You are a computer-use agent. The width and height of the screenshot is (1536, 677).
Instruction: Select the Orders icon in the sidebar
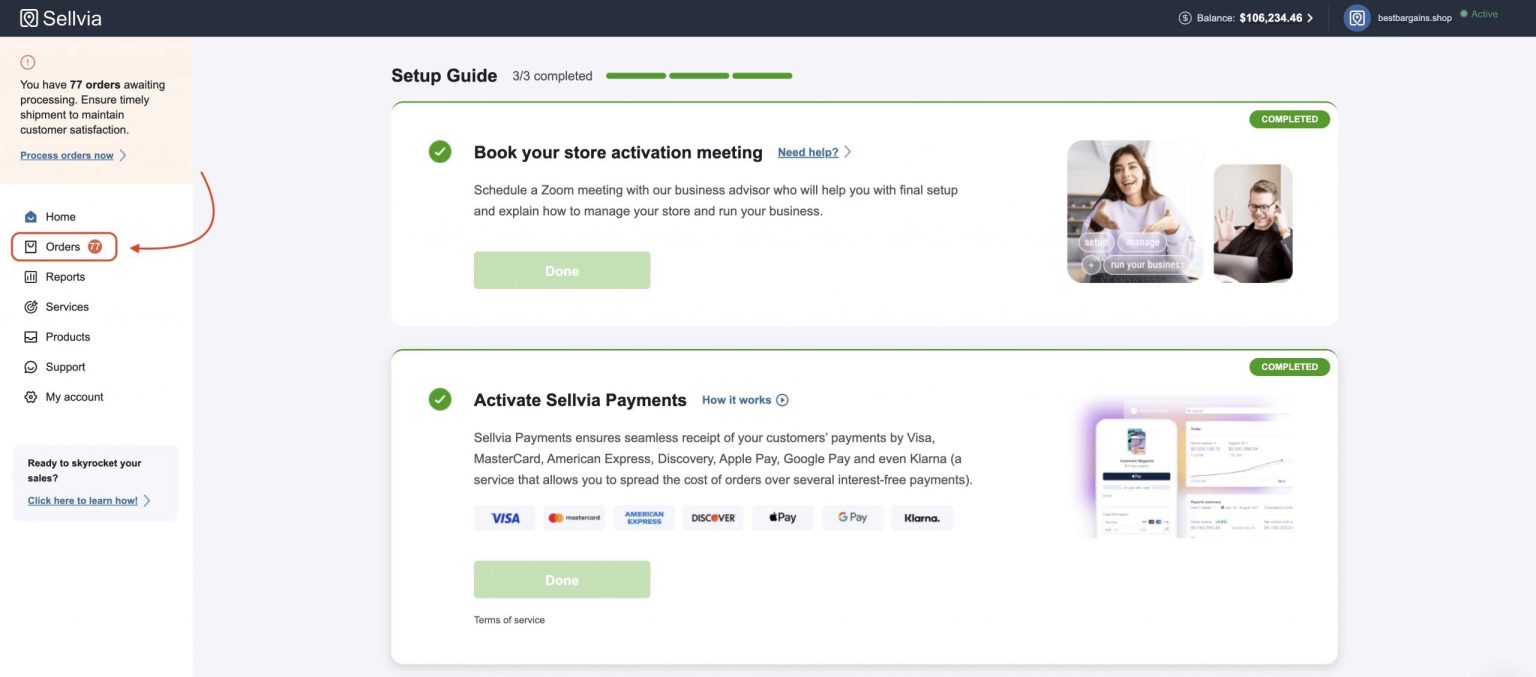(30, 246)
